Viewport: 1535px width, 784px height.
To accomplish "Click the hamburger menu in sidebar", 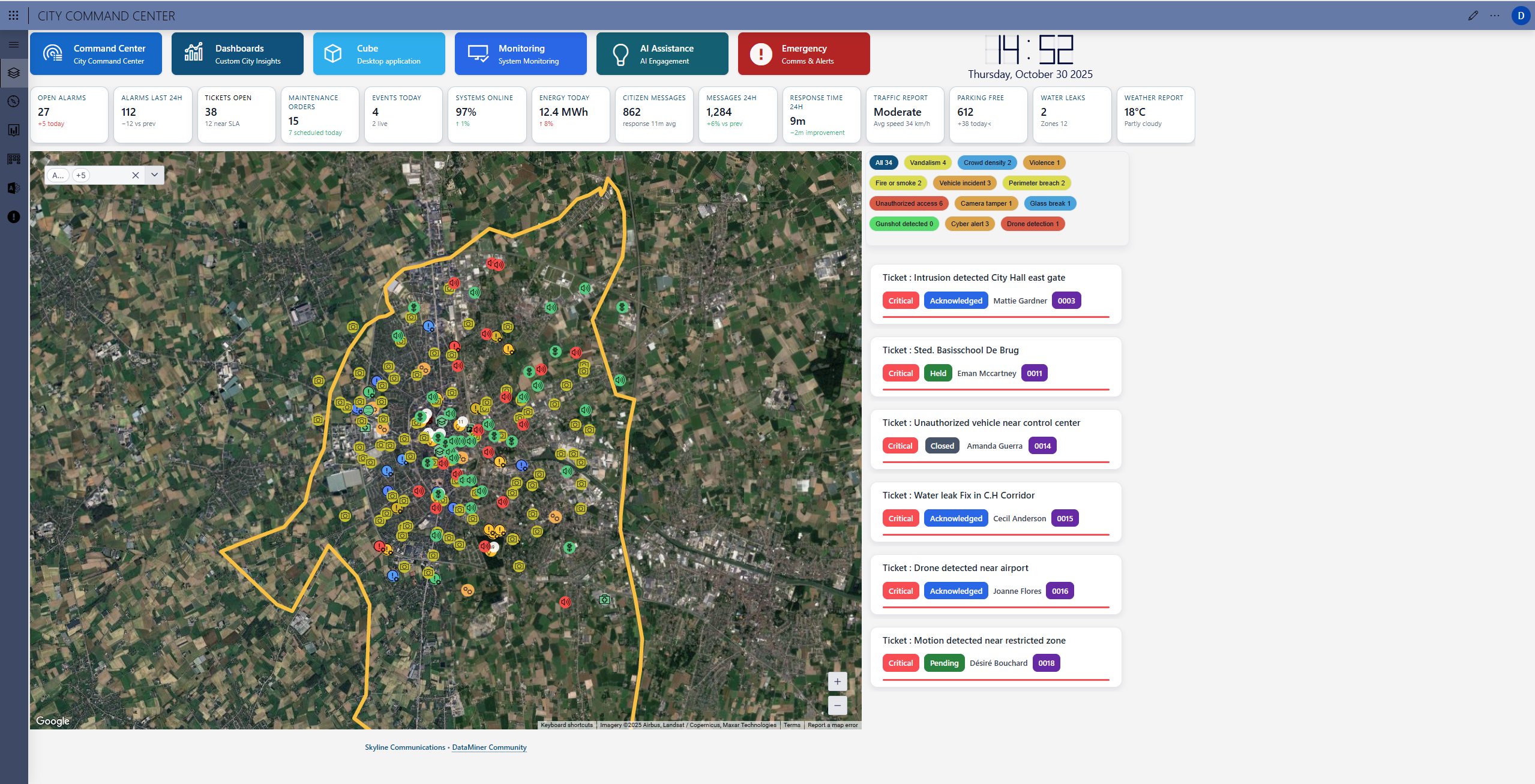I will [x=14, y=44].
